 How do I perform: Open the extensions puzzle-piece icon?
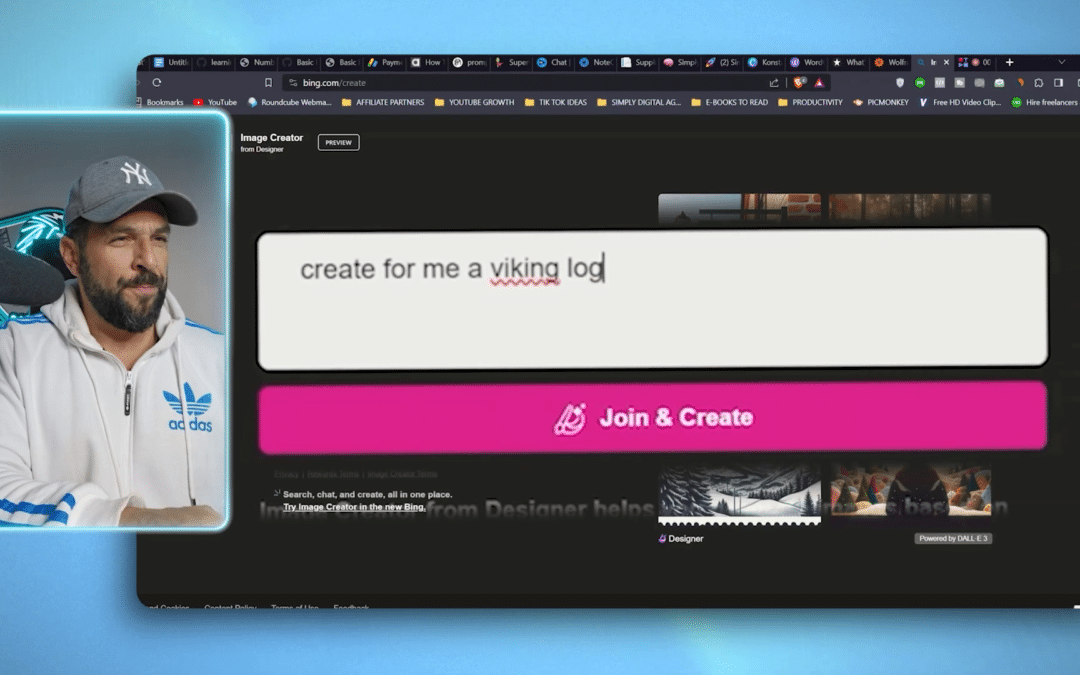tap(1039, 83)
